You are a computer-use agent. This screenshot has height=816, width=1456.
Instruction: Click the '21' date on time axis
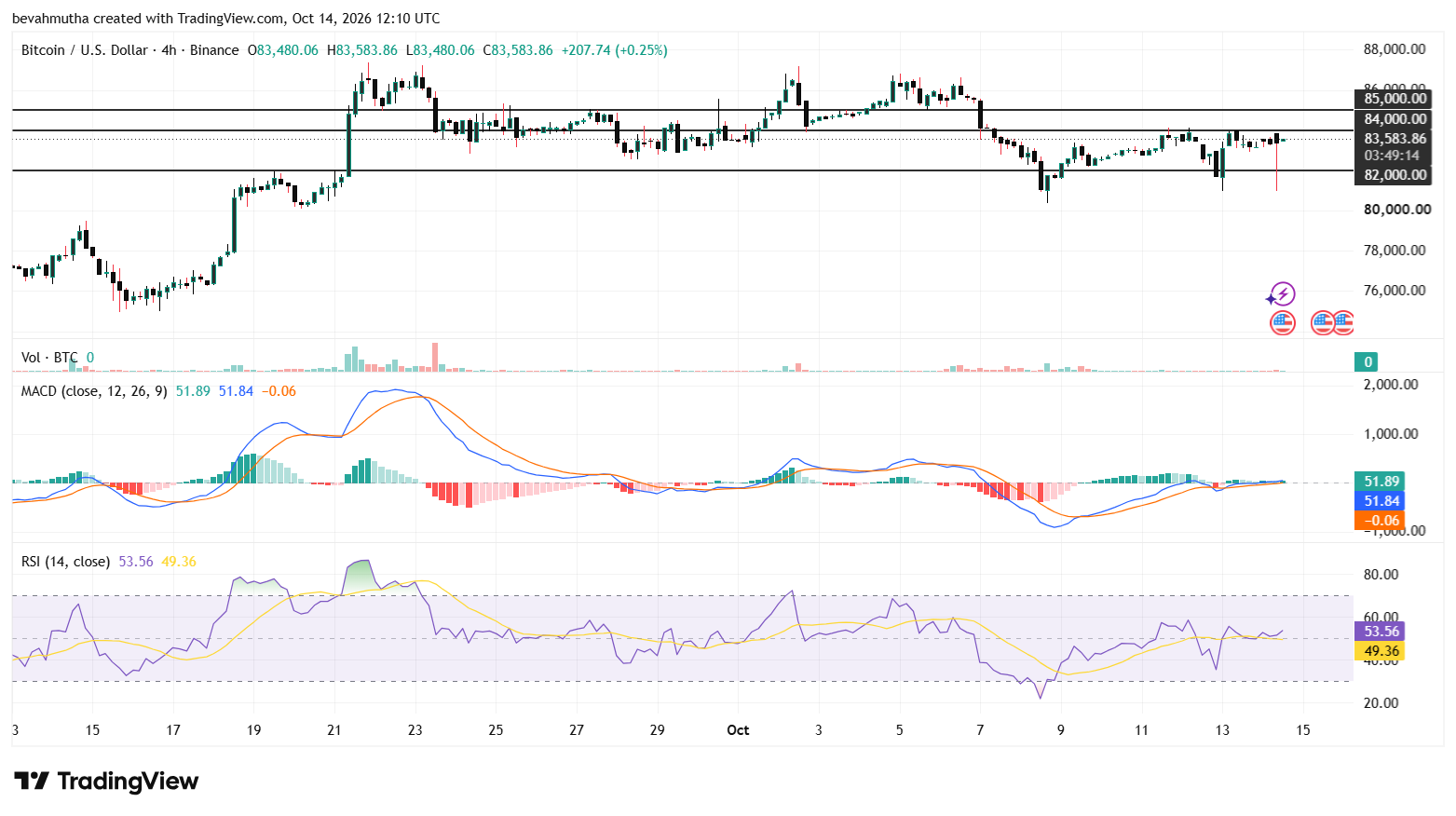334,730
